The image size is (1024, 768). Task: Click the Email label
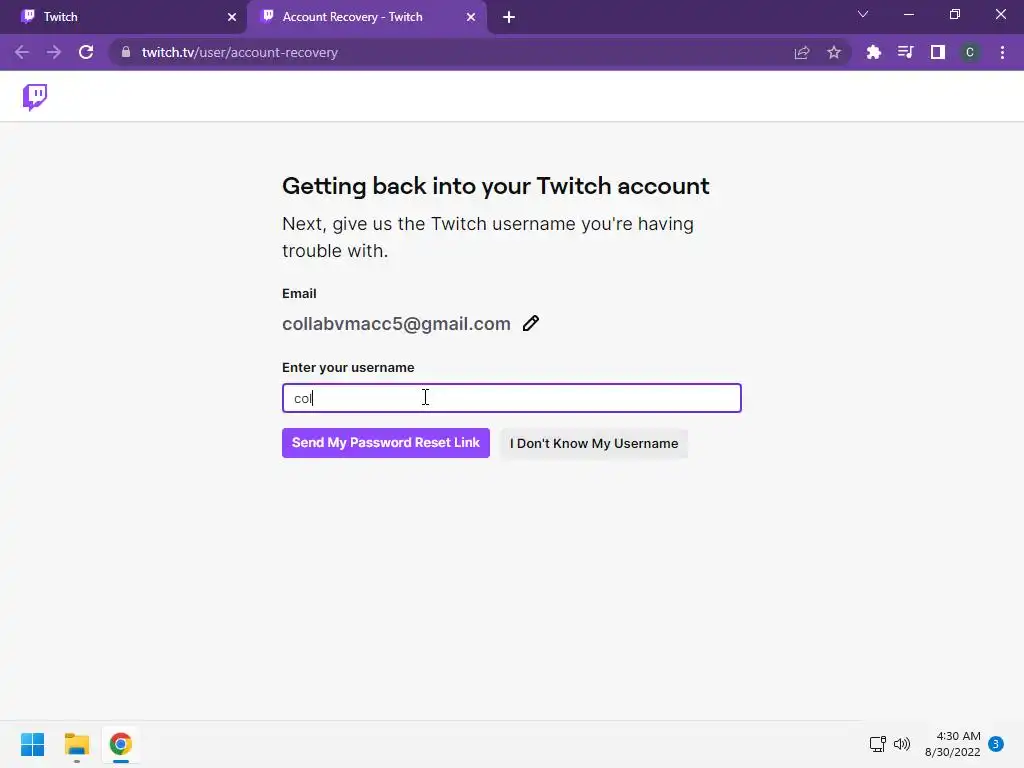[x=299, y=294]
